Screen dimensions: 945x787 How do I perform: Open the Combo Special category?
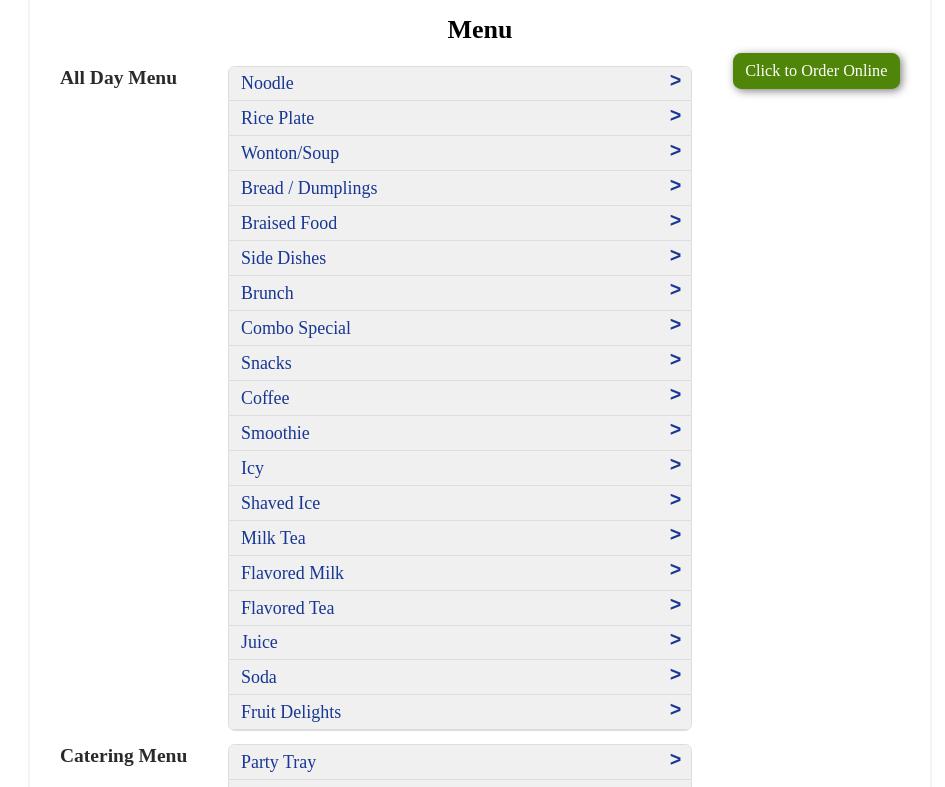pyautogui.click(x=296, y=328)
